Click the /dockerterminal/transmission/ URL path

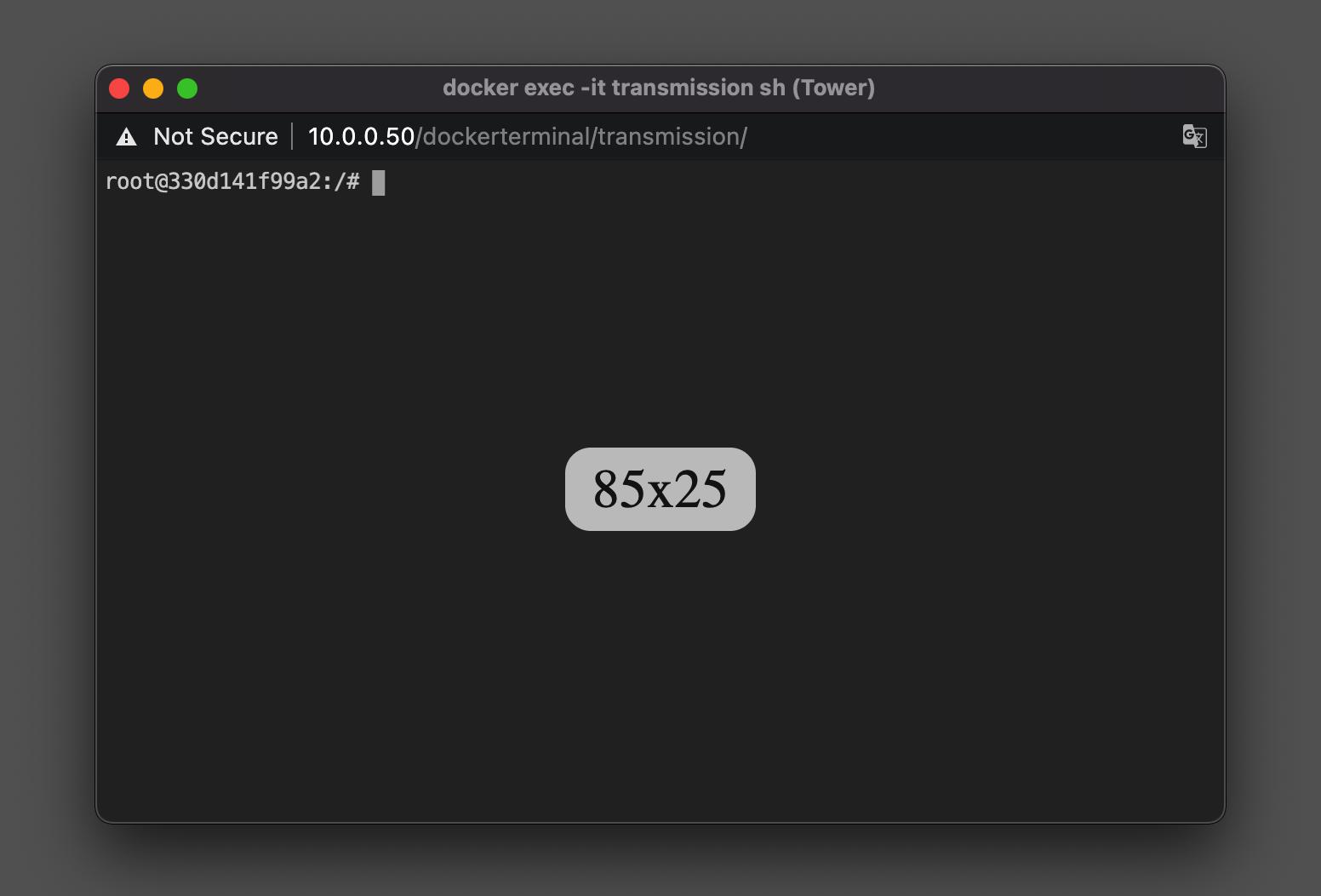pos(581,137)
